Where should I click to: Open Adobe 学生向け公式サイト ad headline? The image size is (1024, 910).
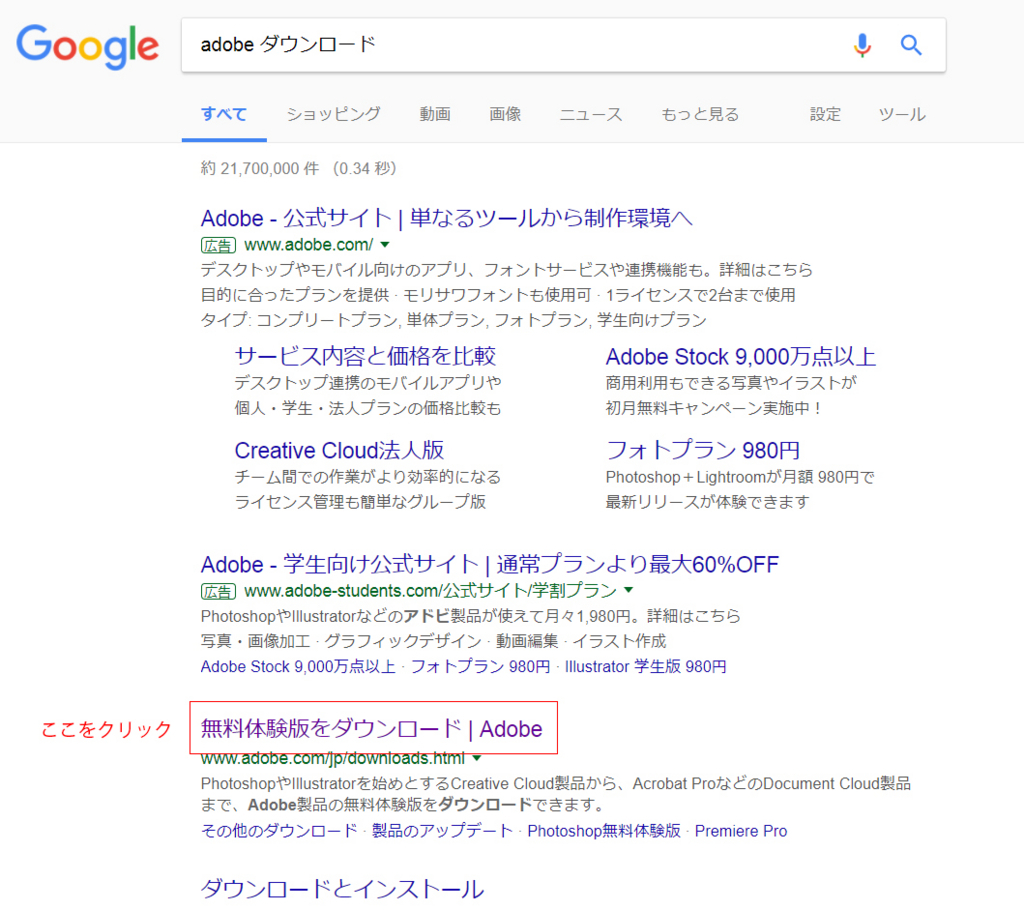point(490,564)
